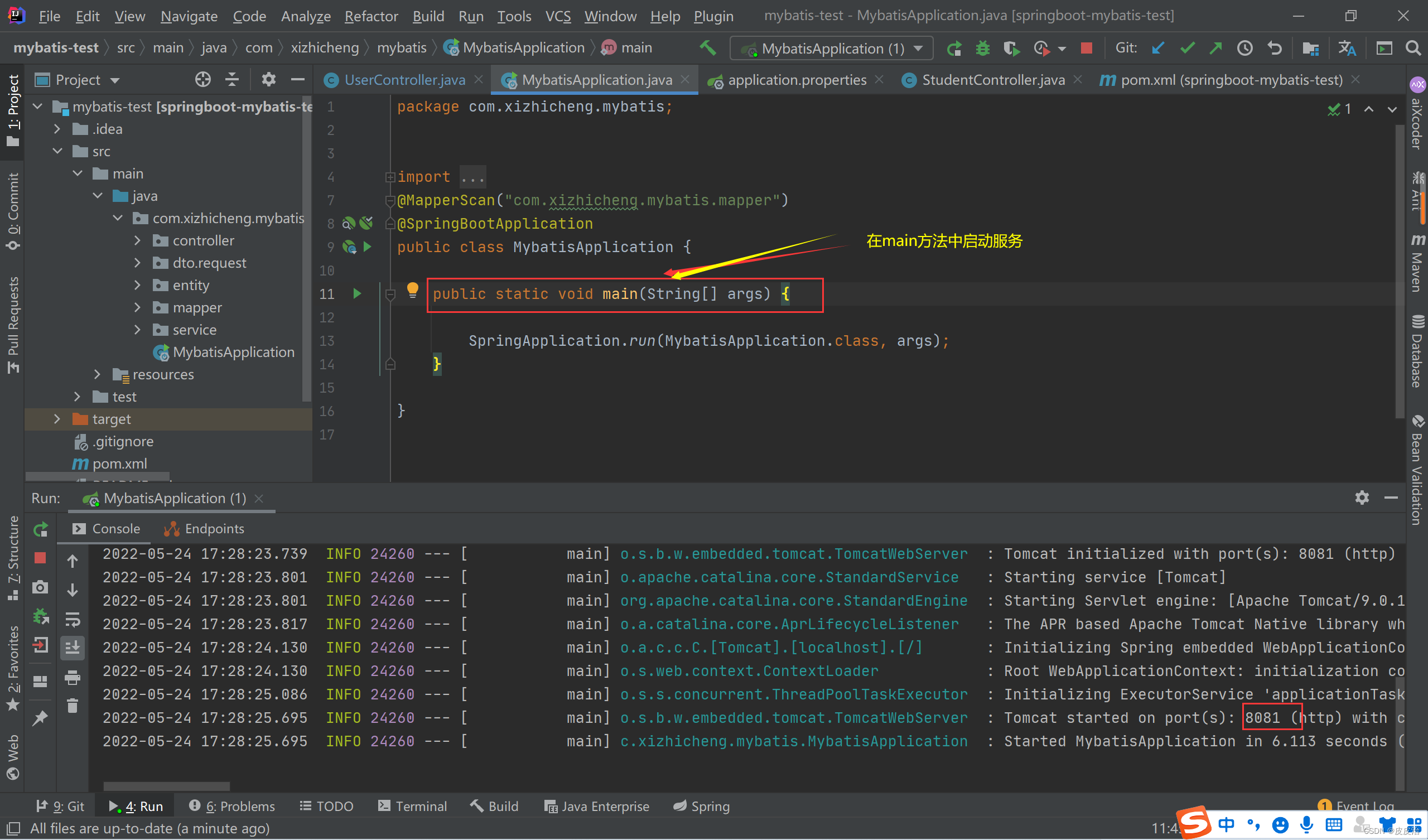Stop process in Run panel sidebar

click(x=40, y=558)
